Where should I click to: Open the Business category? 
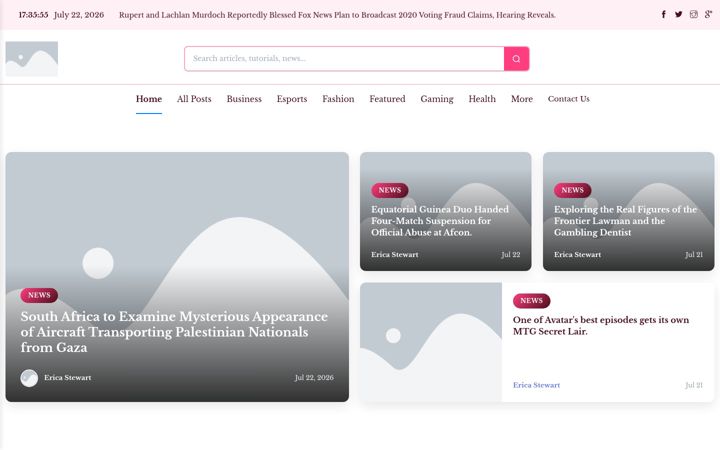tap(244, 99)
